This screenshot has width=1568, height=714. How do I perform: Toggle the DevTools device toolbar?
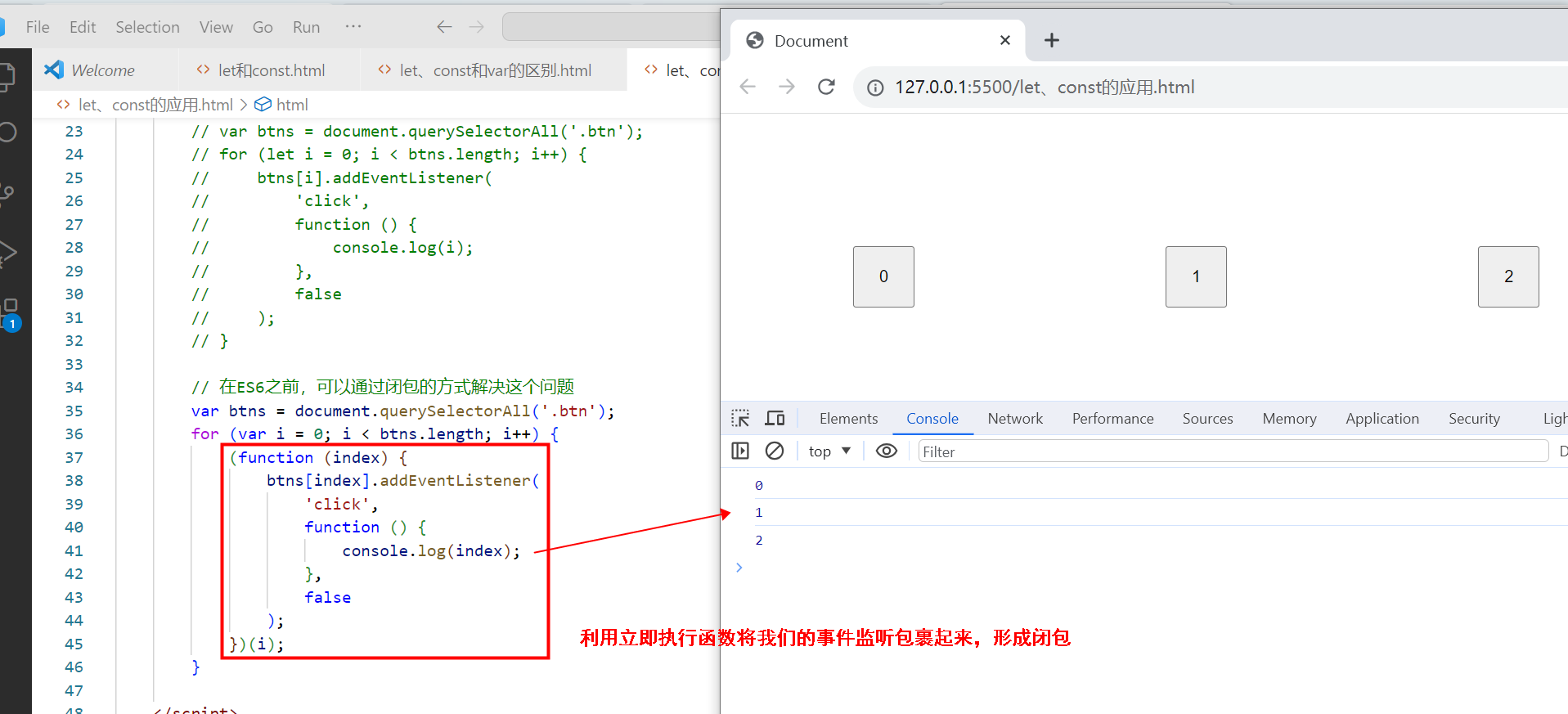click(x=775, y=419)
